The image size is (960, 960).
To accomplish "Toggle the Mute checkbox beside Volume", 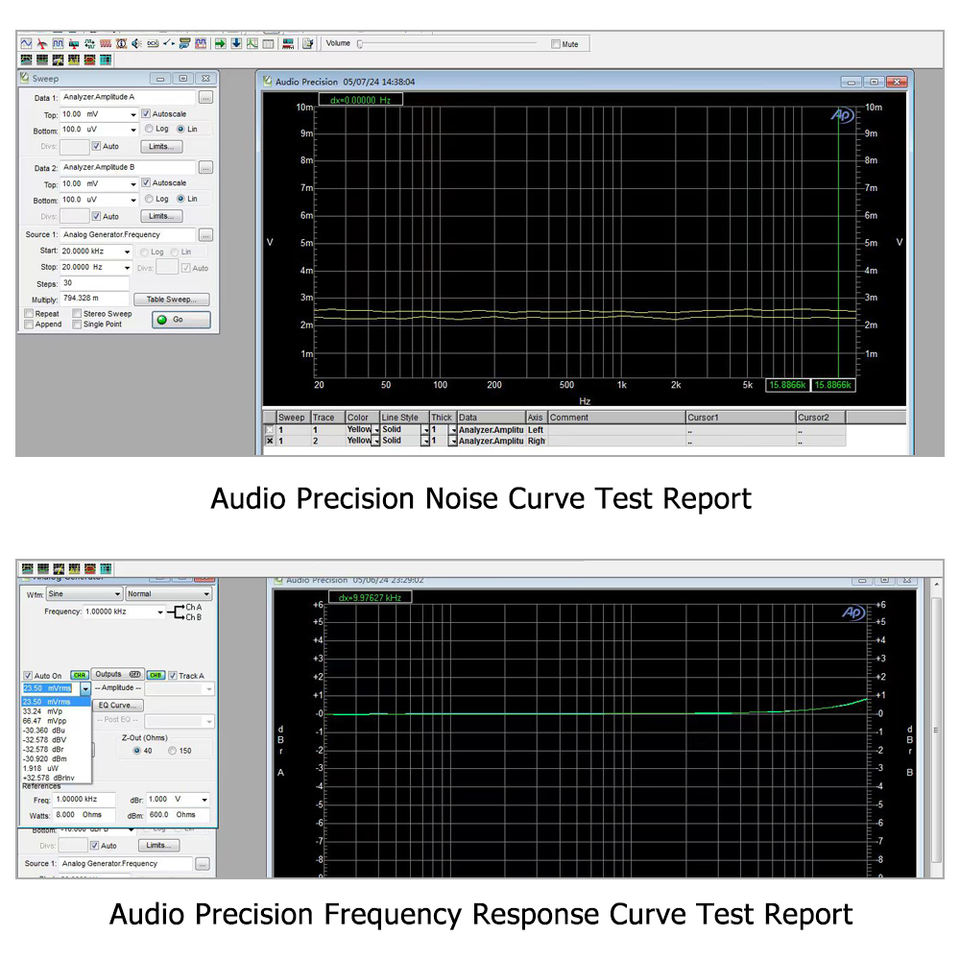I will click(x=555, y=44).
